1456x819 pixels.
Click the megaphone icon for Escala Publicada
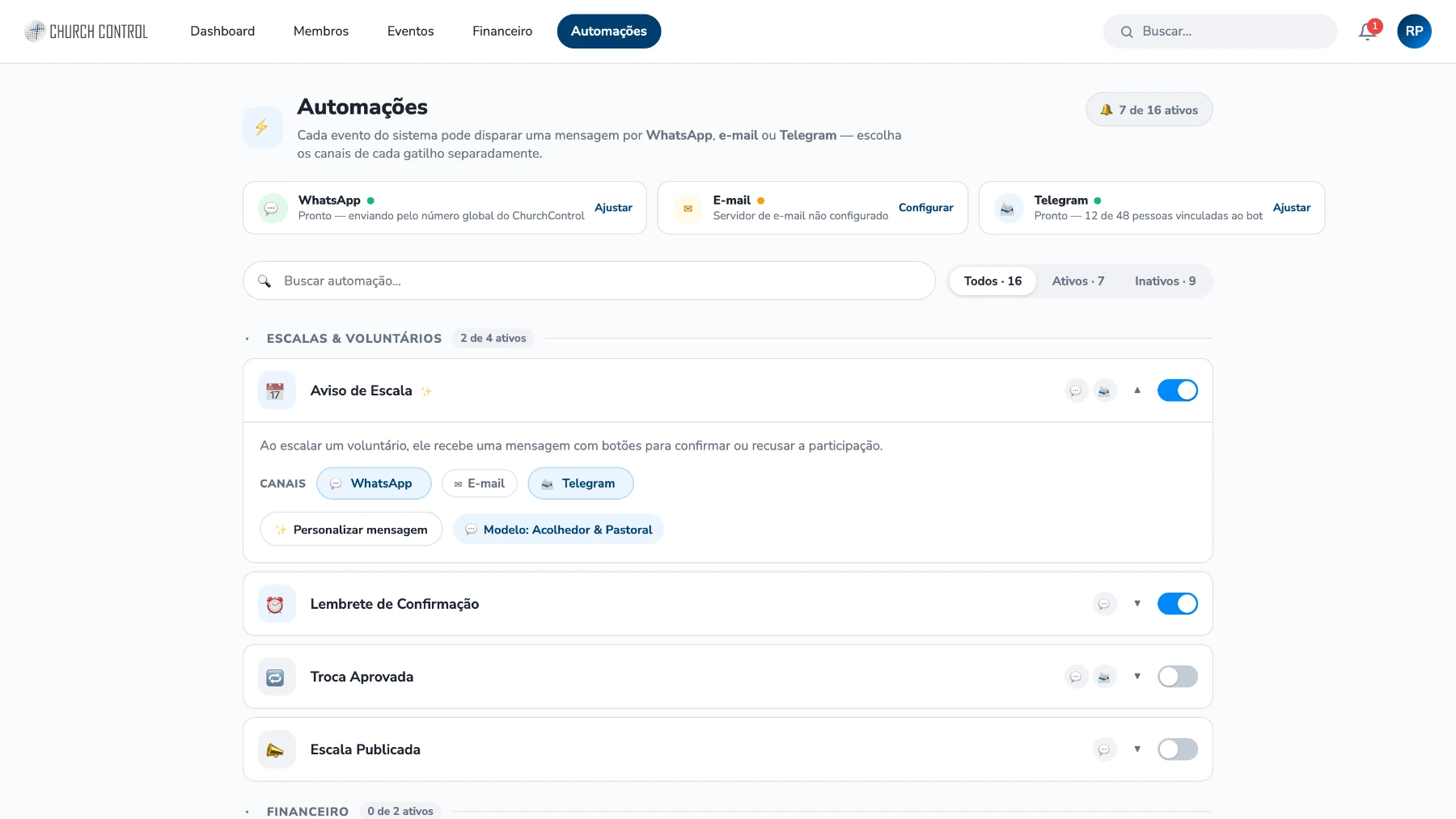(x=276, y=750)
